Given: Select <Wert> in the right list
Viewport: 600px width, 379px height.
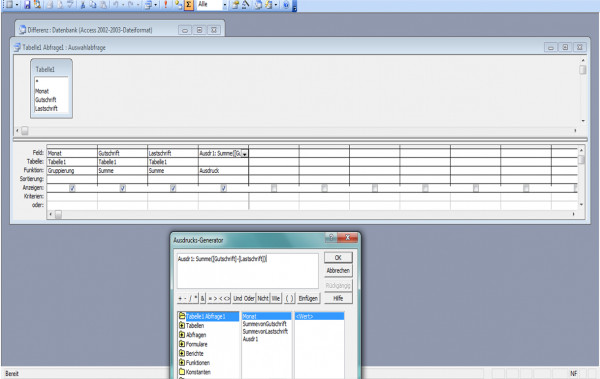Looking at the screenshot, I should (x=319, y=317).
